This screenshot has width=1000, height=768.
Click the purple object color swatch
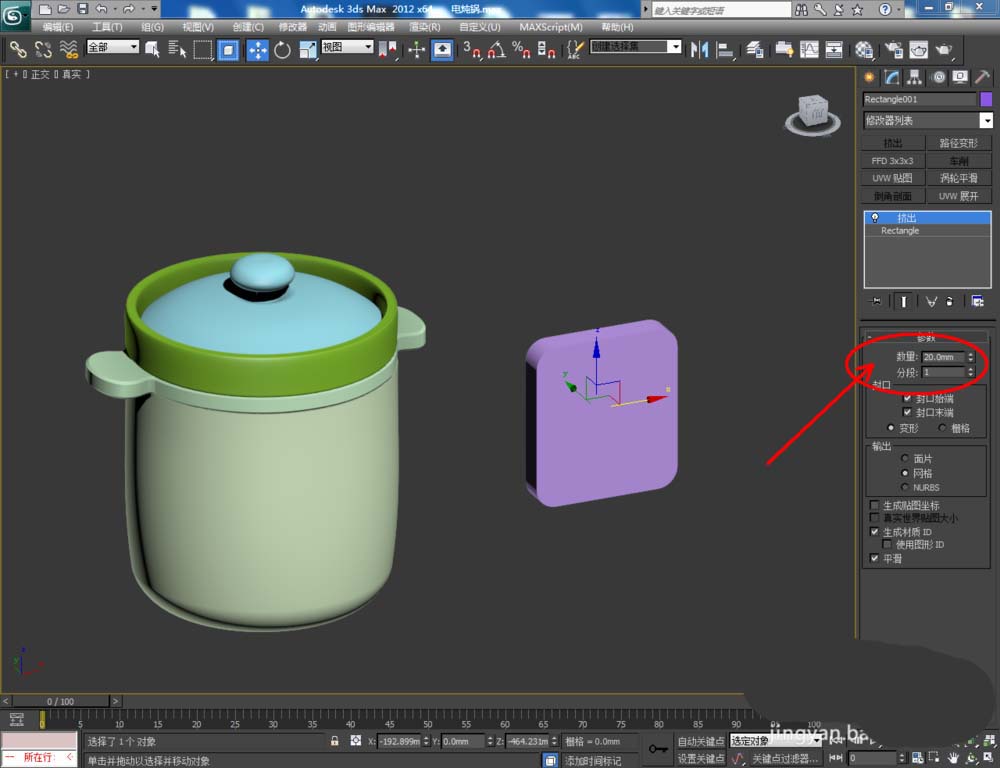click(x=985, y=99)
